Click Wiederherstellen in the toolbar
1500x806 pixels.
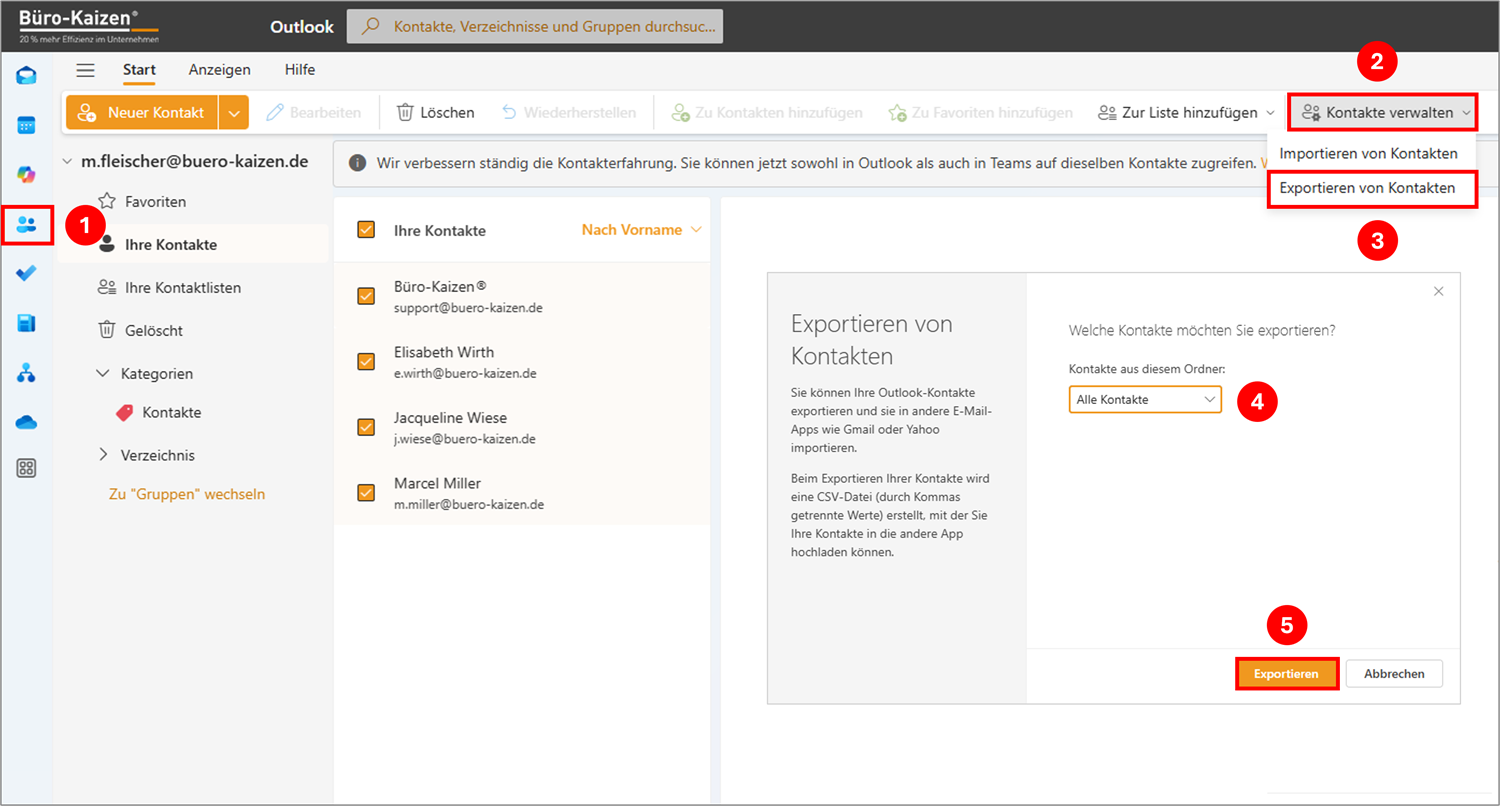click(x=569, y=113)
